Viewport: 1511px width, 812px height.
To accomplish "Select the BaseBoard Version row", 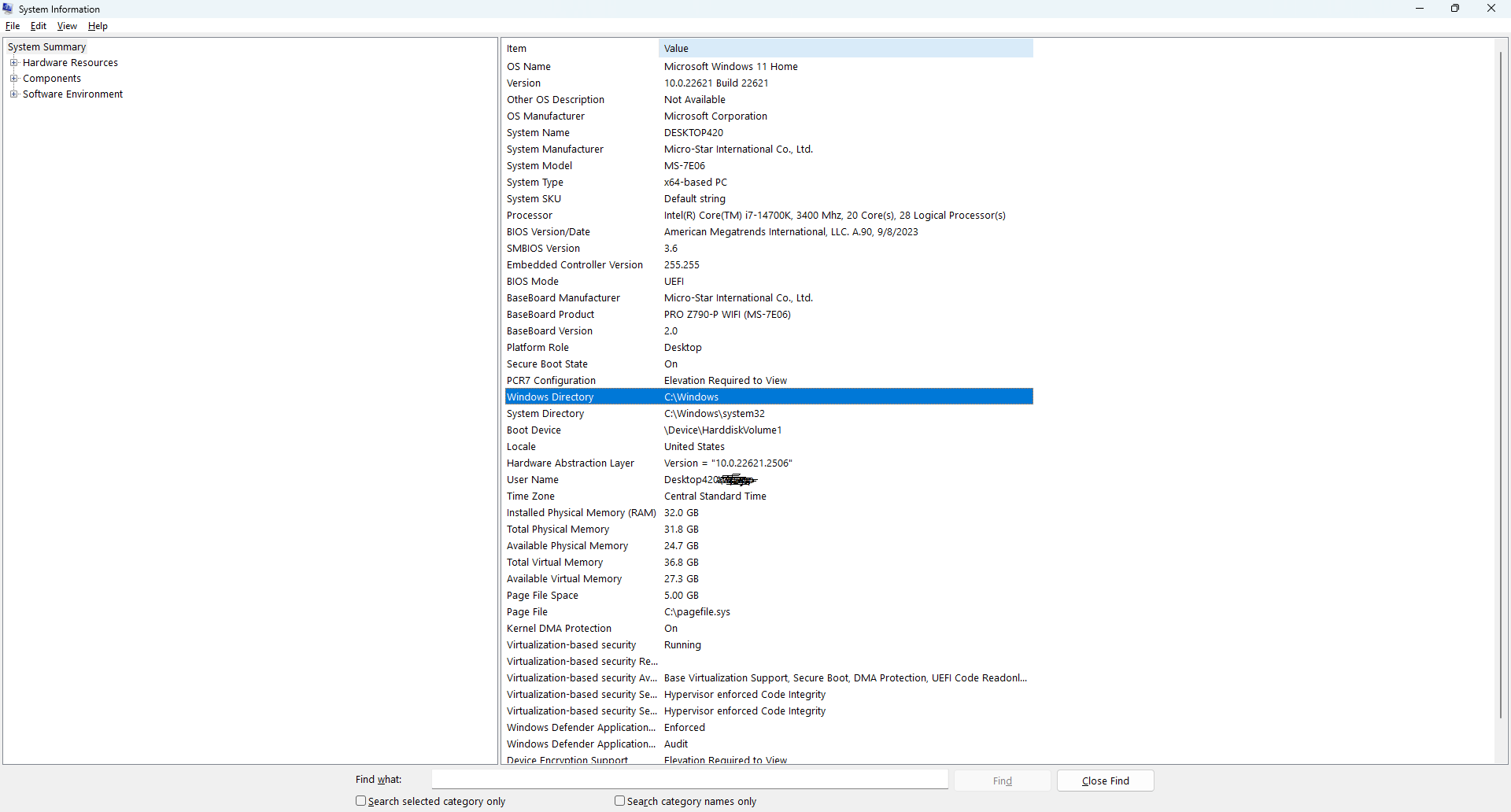I will (769, 331).
